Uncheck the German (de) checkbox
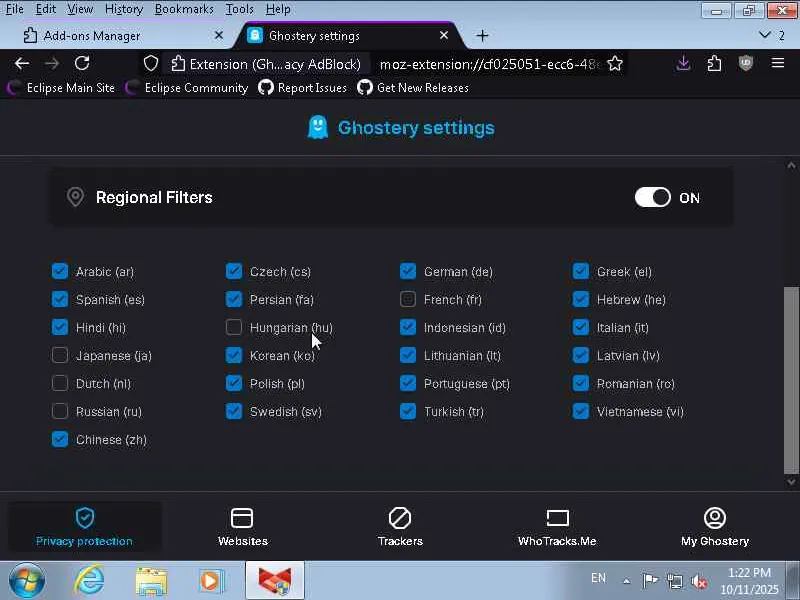The width and height of the screenshot is (800, 600). pyautogui.click(x=408, y=271)
